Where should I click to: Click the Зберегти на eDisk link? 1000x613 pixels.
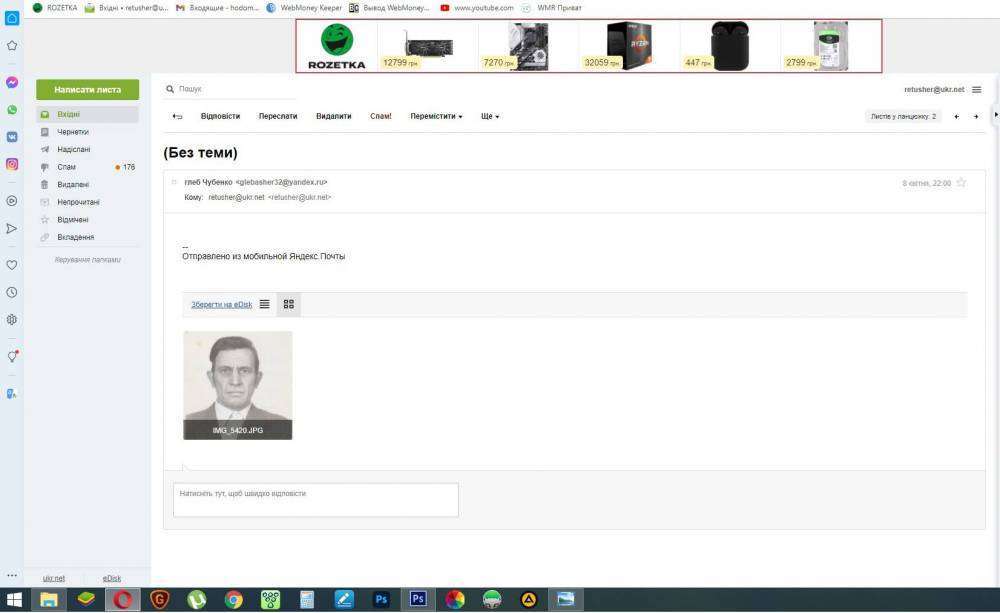pyautogui.click(x=221, y=304)
